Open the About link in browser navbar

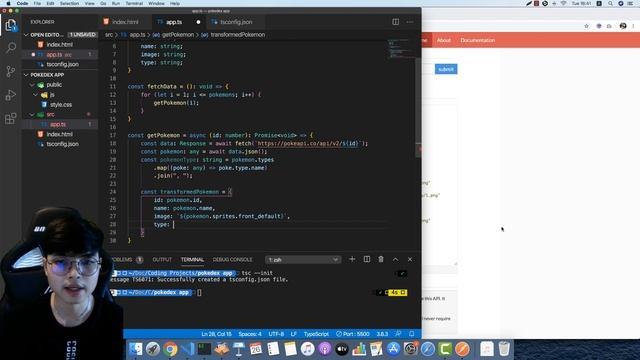click(444, 40)
